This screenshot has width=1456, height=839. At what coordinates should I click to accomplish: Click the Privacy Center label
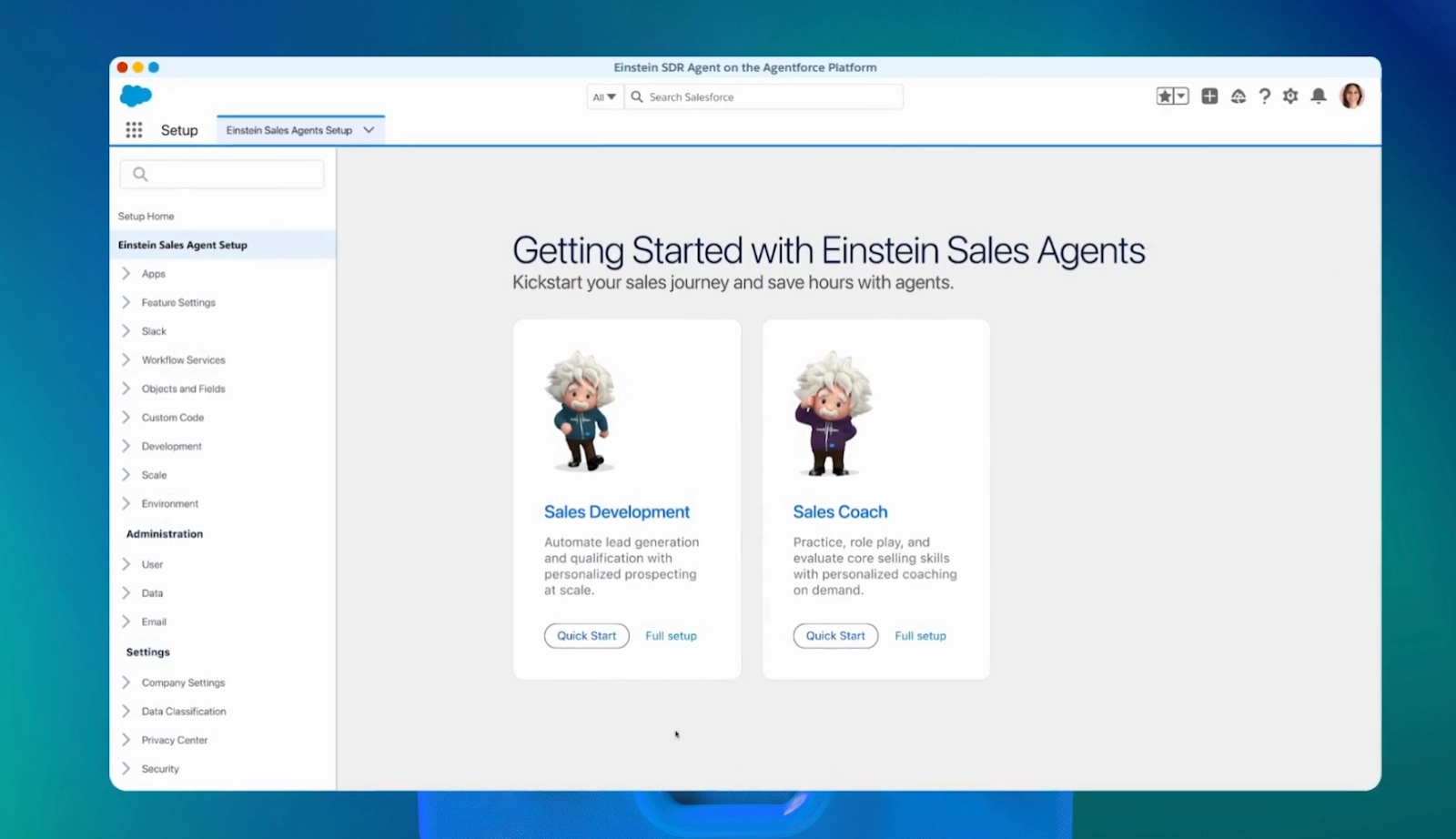click(x=175, y=740)
